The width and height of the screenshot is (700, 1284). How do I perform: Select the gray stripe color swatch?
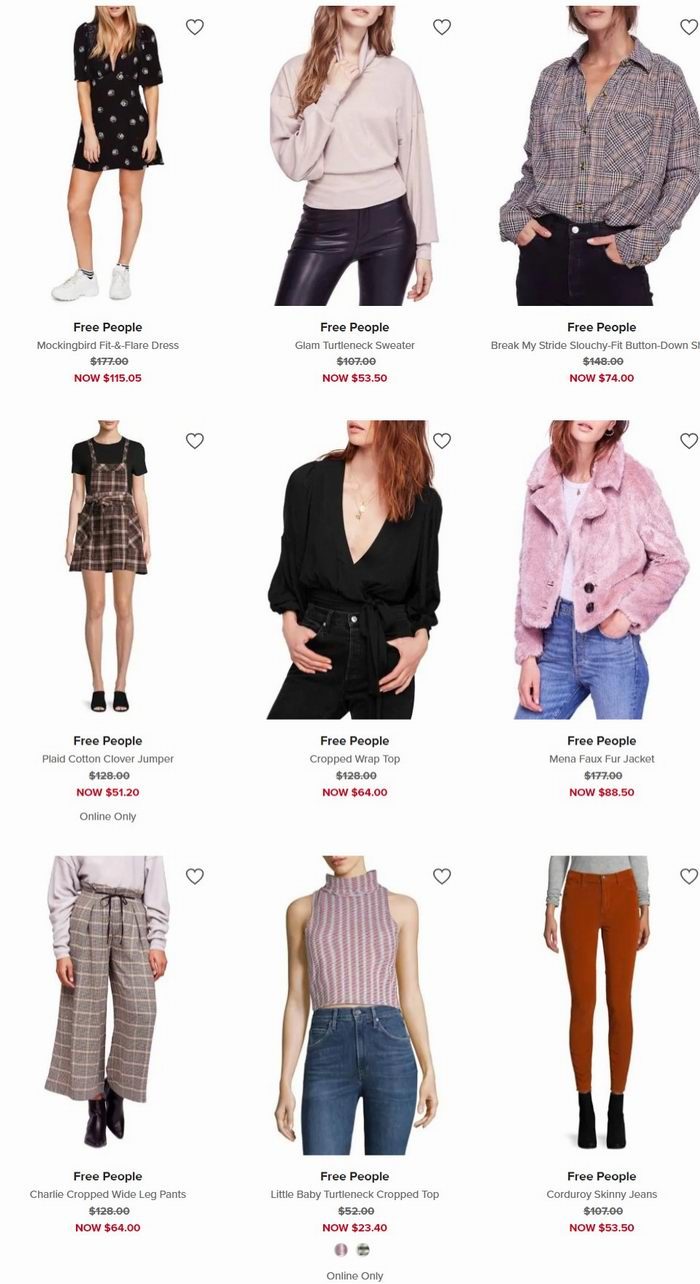[363, 1250]
